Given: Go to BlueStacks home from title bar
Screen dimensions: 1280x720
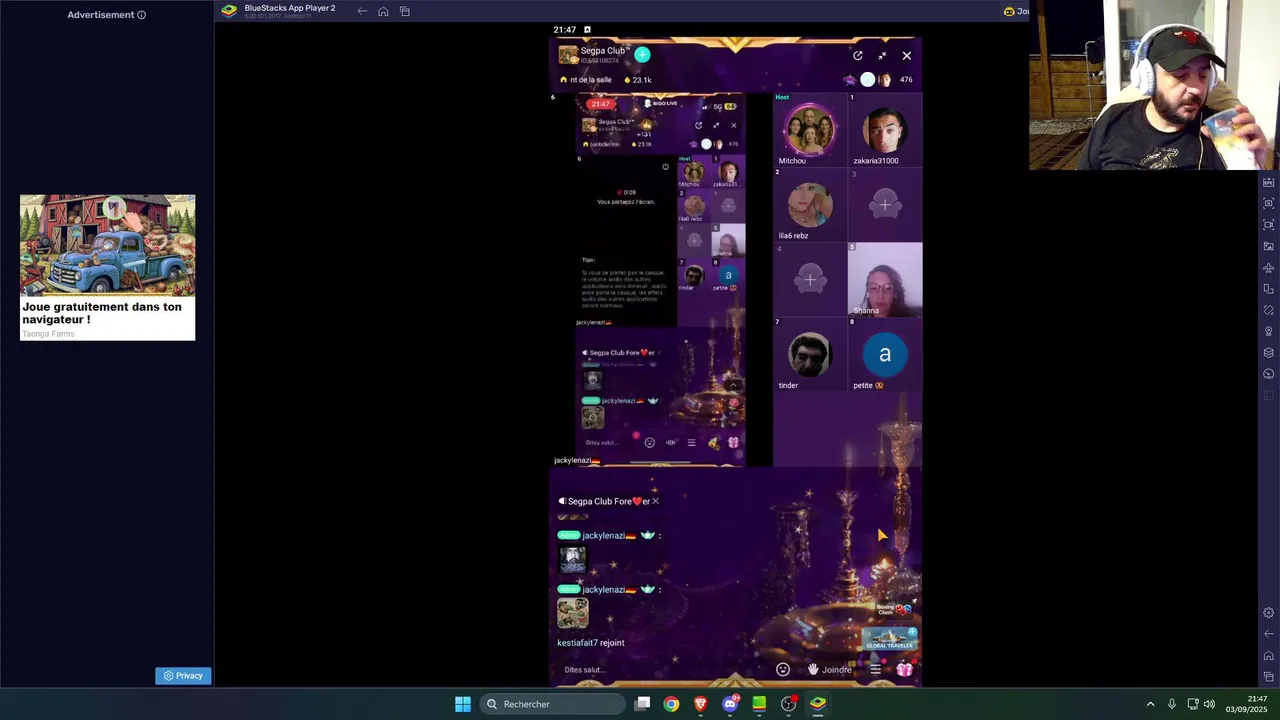Looking at the screenshot, I should 383,11.
